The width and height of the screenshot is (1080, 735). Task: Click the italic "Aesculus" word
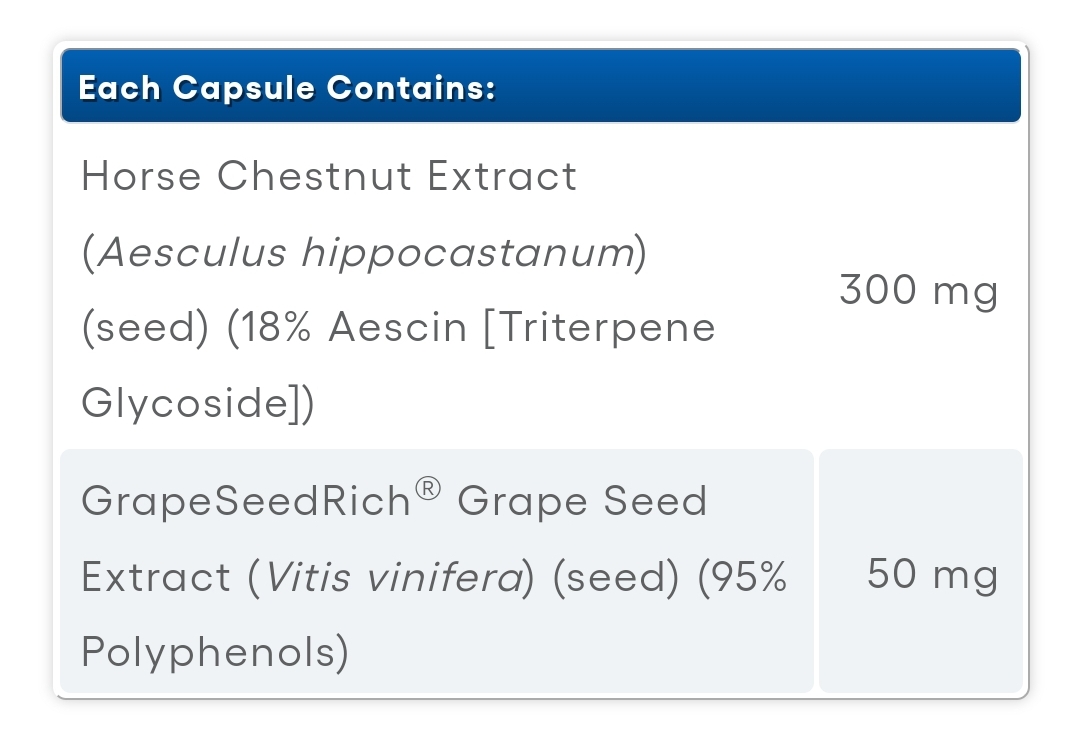tap(193, 252)
